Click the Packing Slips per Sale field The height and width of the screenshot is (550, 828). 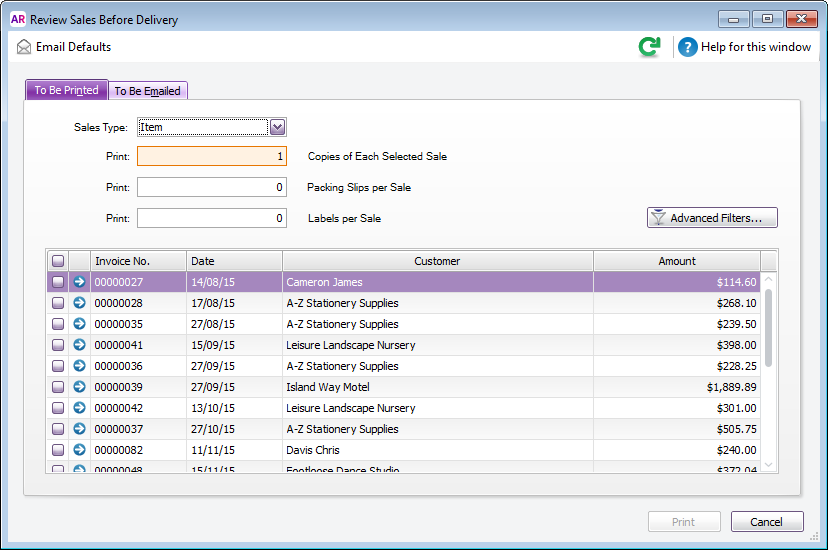212,187
